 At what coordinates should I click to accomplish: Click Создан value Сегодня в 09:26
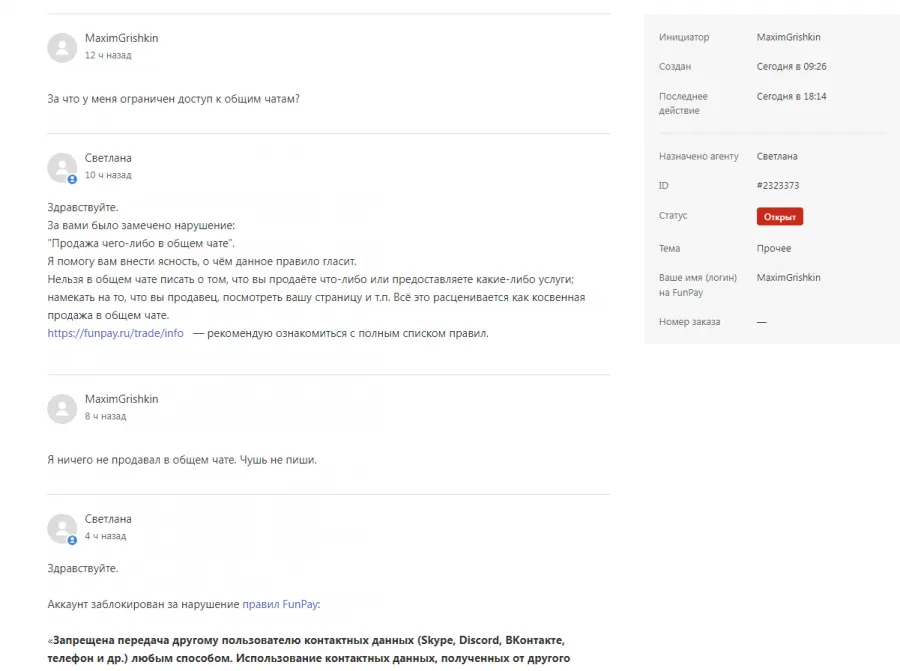click(x=792, y=67)
